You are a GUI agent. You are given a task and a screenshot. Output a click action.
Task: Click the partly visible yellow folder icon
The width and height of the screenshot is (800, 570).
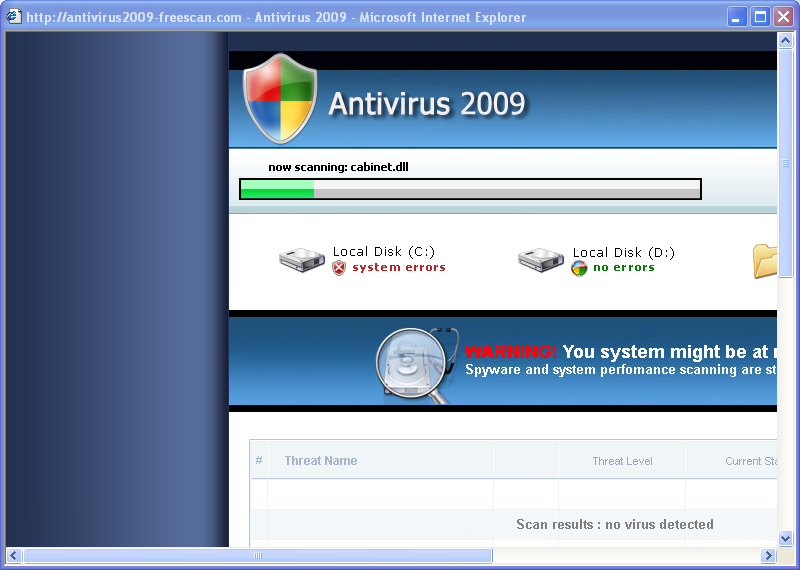click(x=765, y=261)
